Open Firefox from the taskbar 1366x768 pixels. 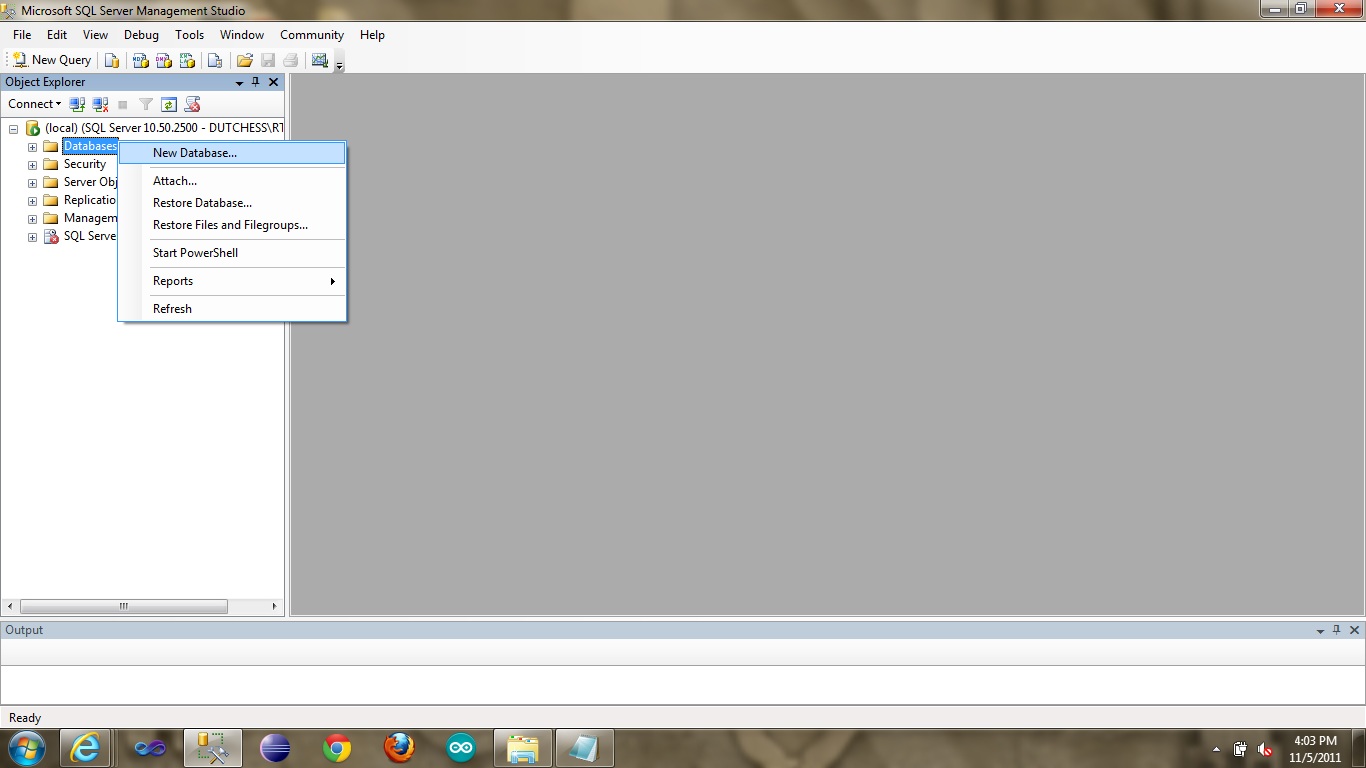pyautogui.click(x=398, y=747)
